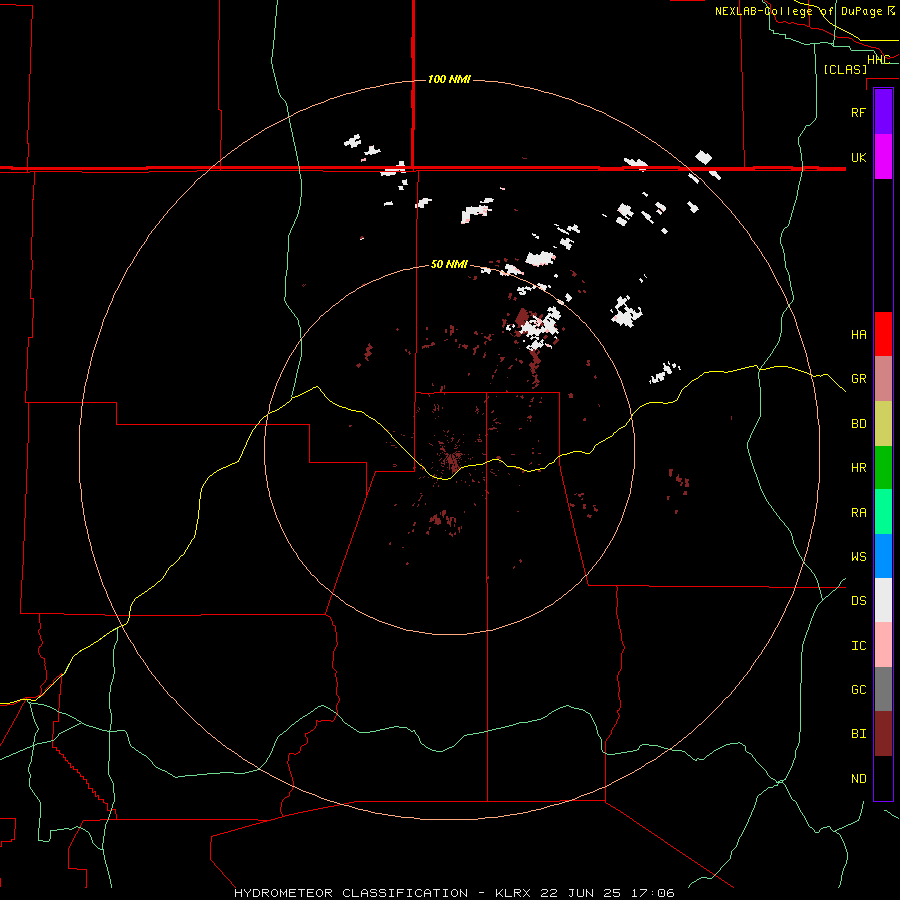Click the RF legend label
The height and width of the screenshot is (900, 900).
point(858,112)
